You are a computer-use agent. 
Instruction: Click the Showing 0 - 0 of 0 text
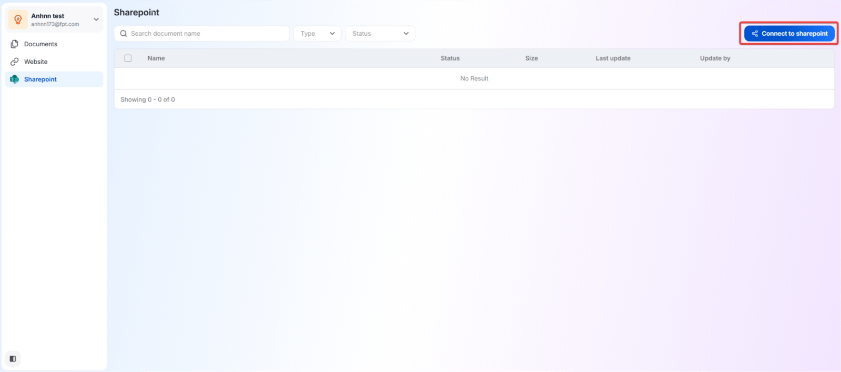[148, 99]
